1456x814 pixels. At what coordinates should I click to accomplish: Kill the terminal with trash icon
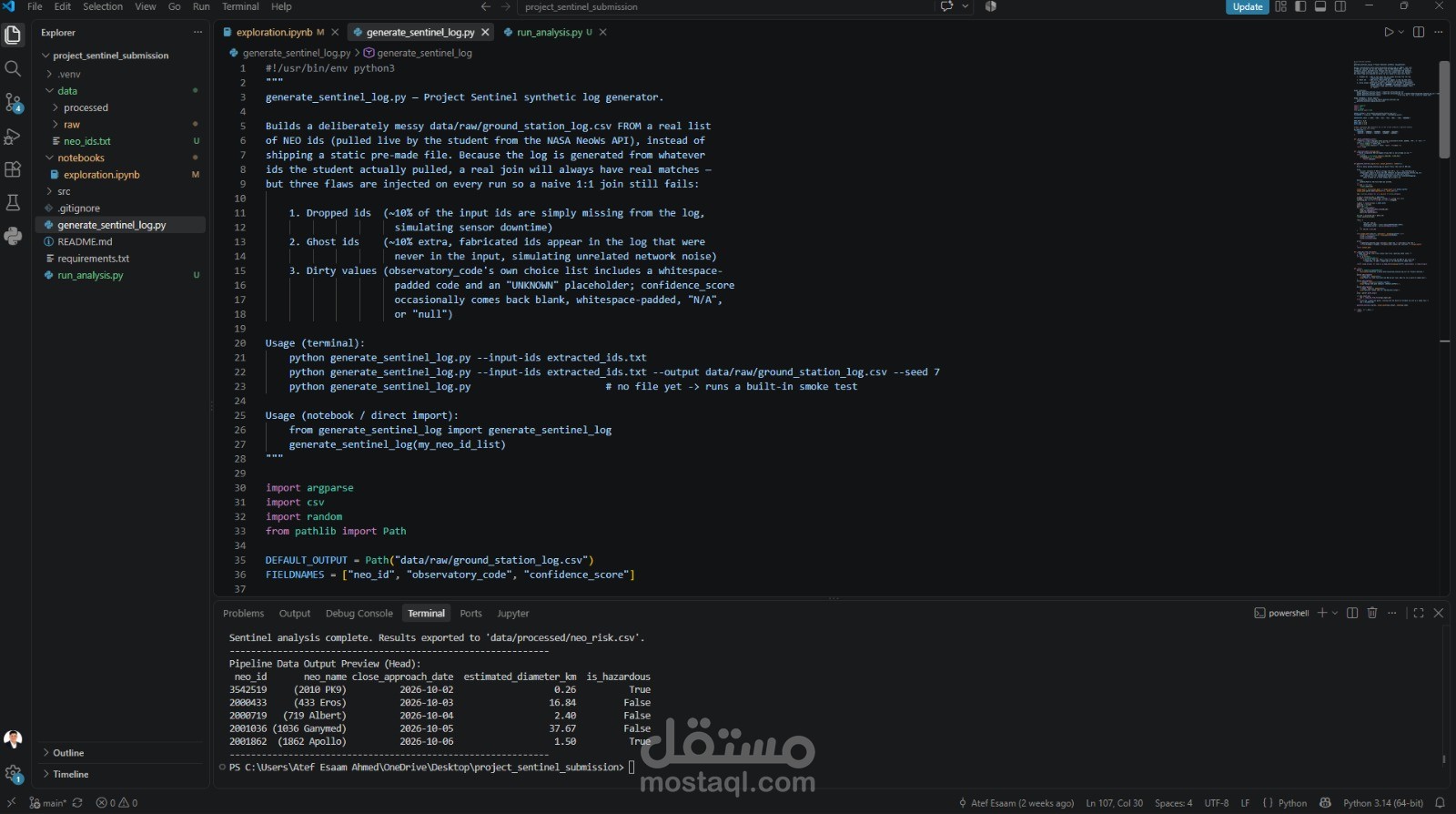pyautogui.click(x=1372, y=613)
